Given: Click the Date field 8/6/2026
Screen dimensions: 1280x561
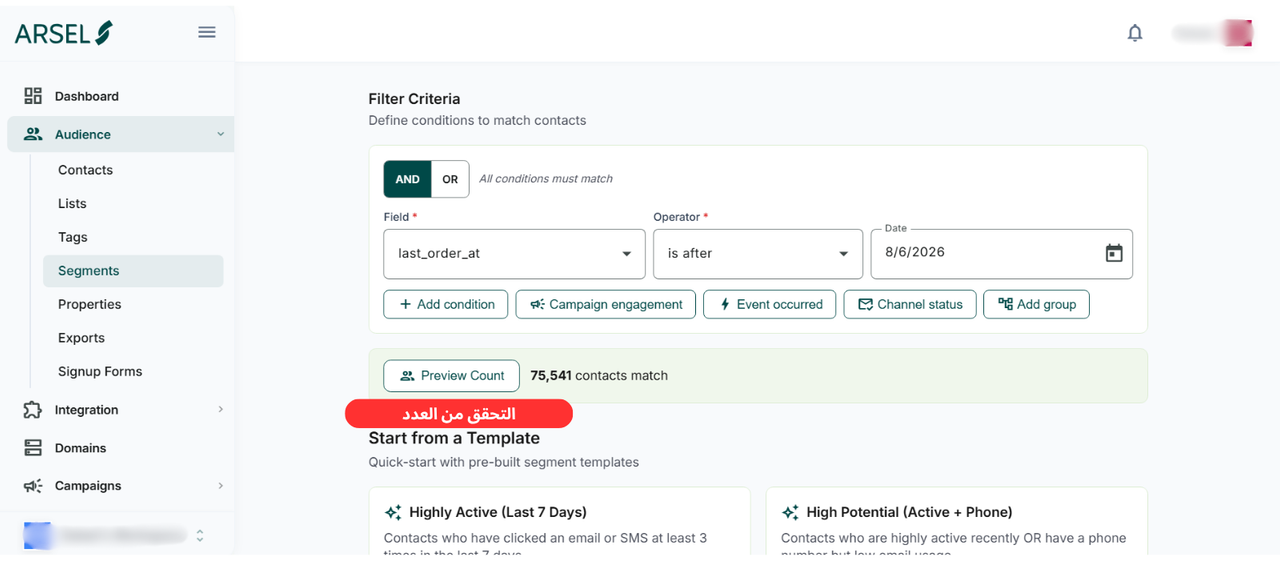Looking at the screenshot, I should tap(1001, 253).
